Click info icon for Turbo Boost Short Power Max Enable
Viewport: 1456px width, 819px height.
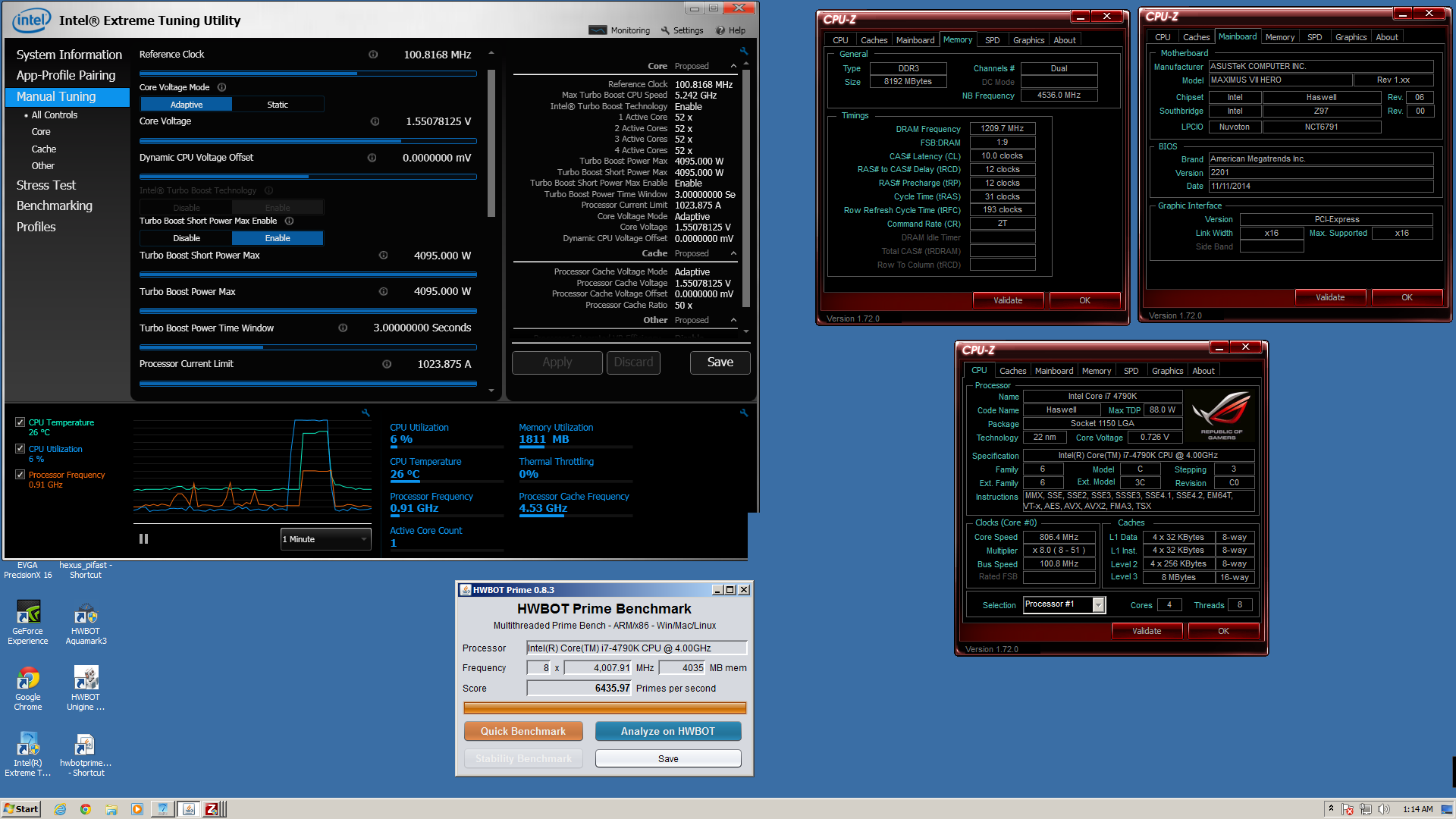click(x=289, y=221)
